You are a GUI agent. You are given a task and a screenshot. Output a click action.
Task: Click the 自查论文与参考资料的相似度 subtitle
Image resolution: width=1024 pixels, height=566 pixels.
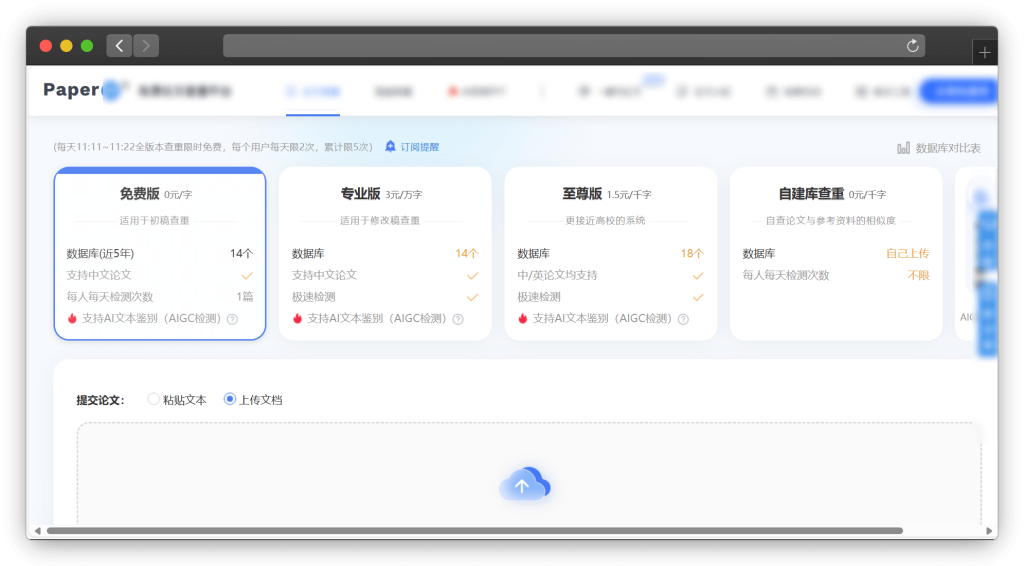point(830,221)
